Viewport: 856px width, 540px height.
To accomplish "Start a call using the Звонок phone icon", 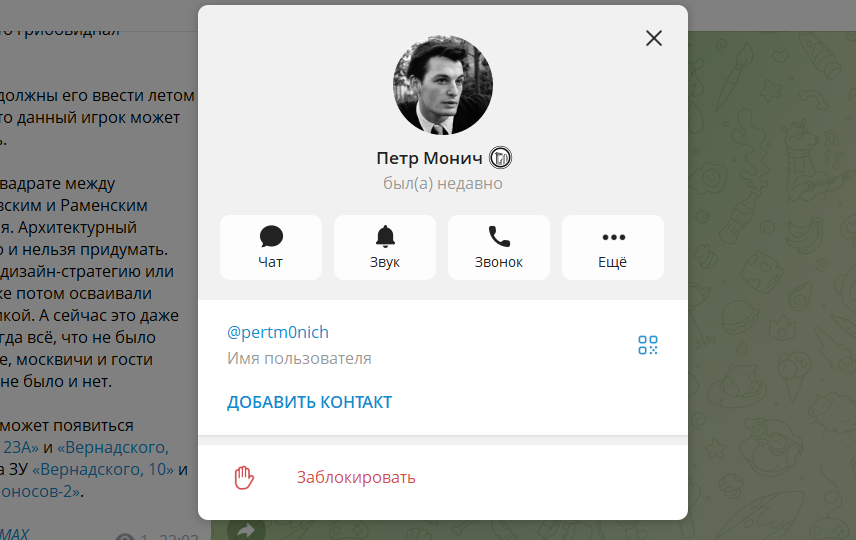I will (499, 247).
